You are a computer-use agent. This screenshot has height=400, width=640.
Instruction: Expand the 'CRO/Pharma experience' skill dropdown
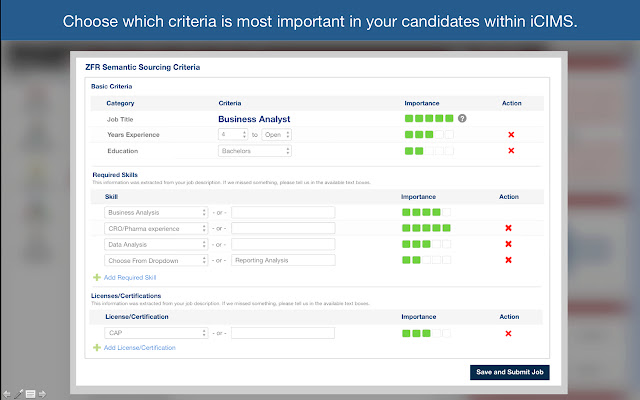[x=156, y=228]
